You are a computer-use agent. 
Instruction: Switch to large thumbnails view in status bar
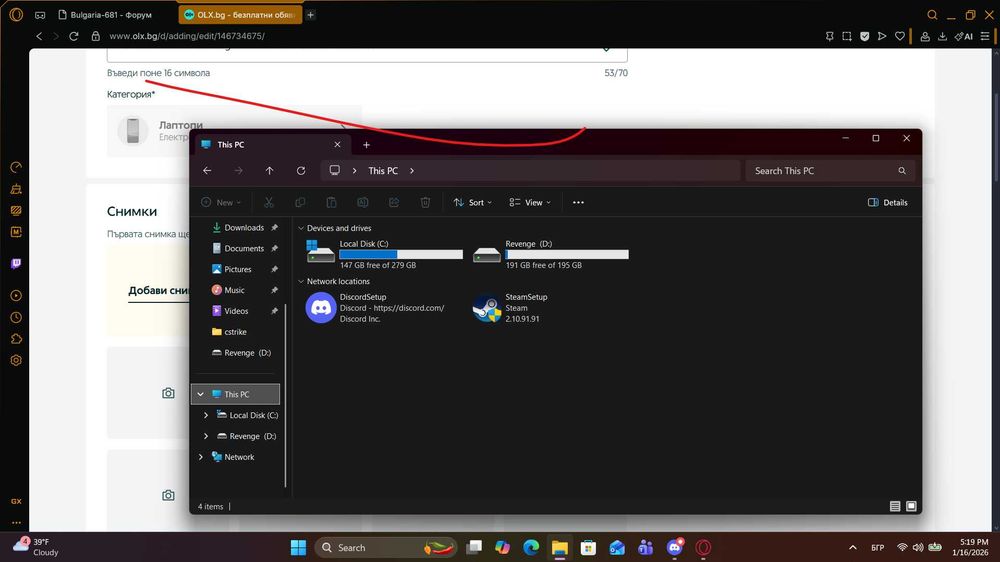click(x=911, y=506)
